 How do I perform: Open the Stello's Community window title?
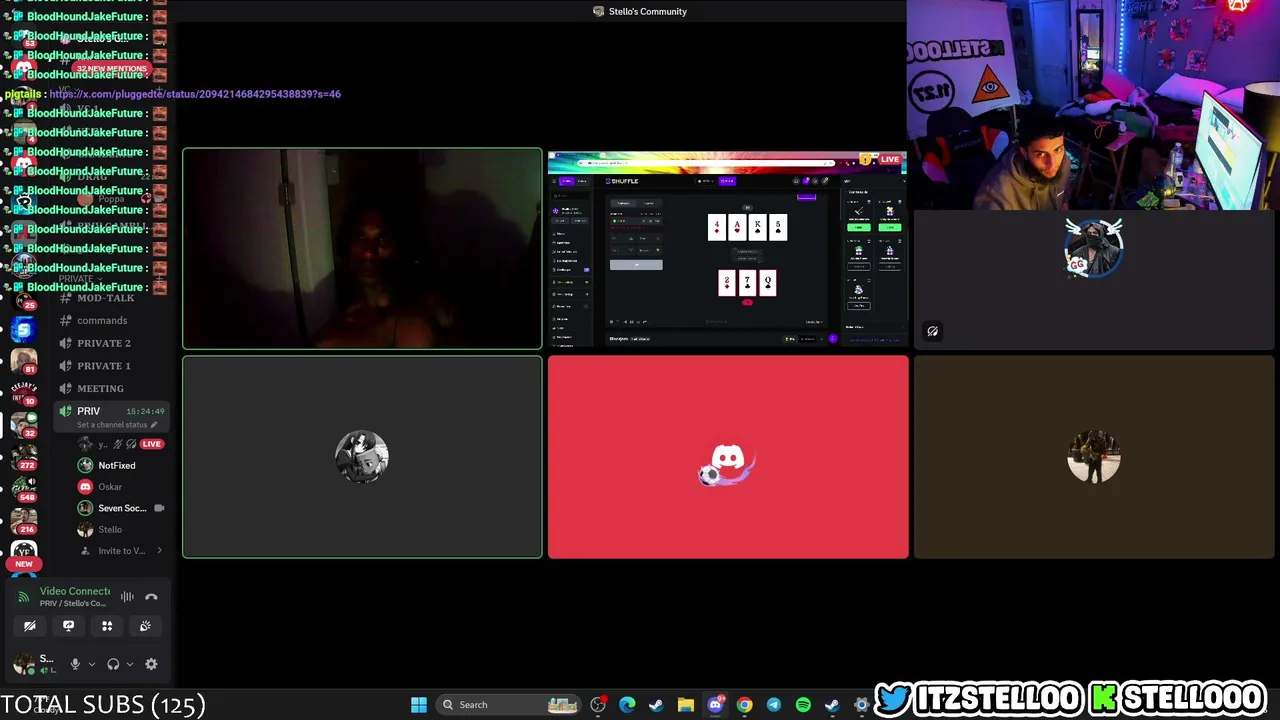(640, 11)
